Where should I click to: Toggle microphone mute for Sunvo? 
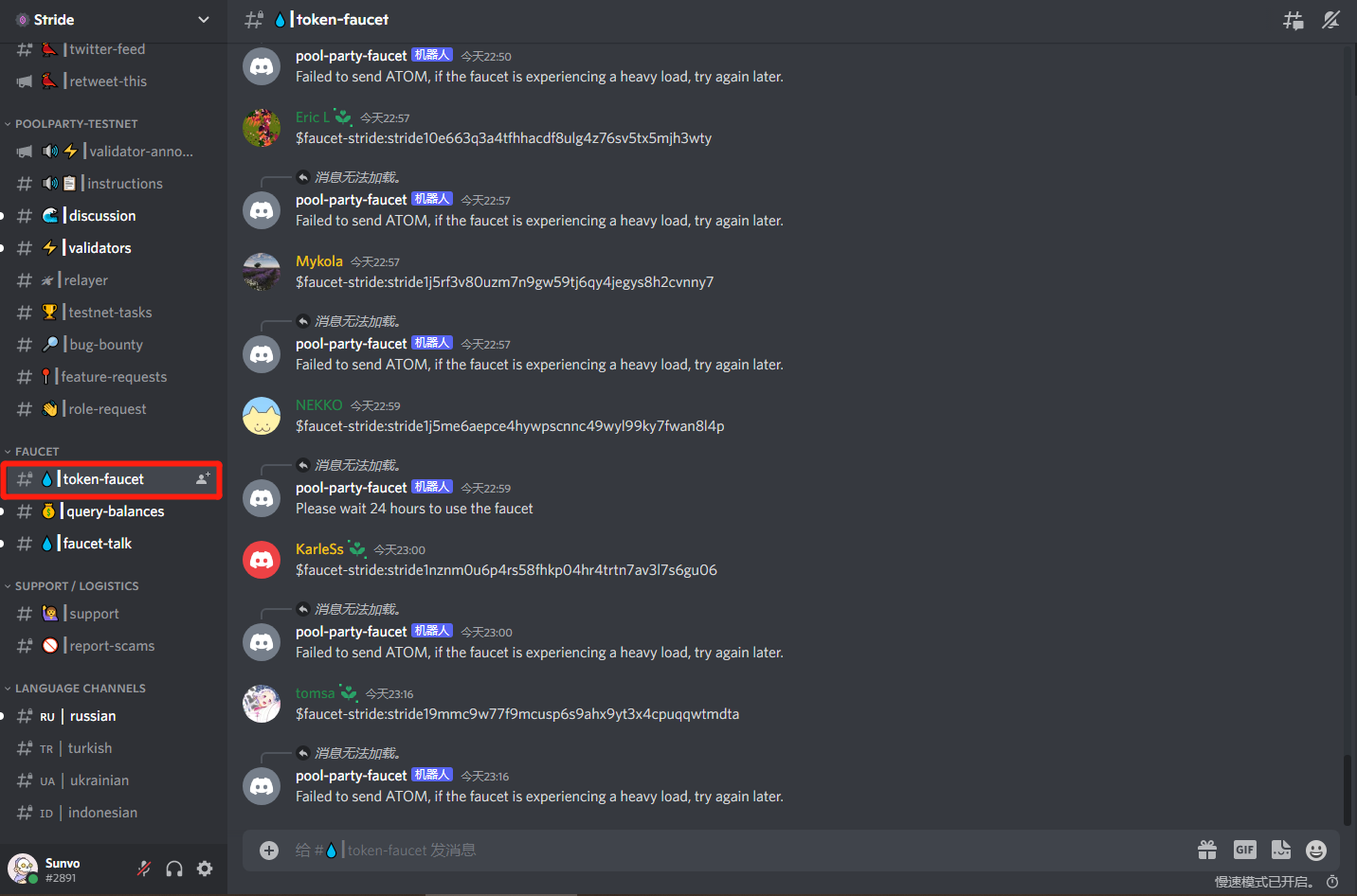point(144,869)
